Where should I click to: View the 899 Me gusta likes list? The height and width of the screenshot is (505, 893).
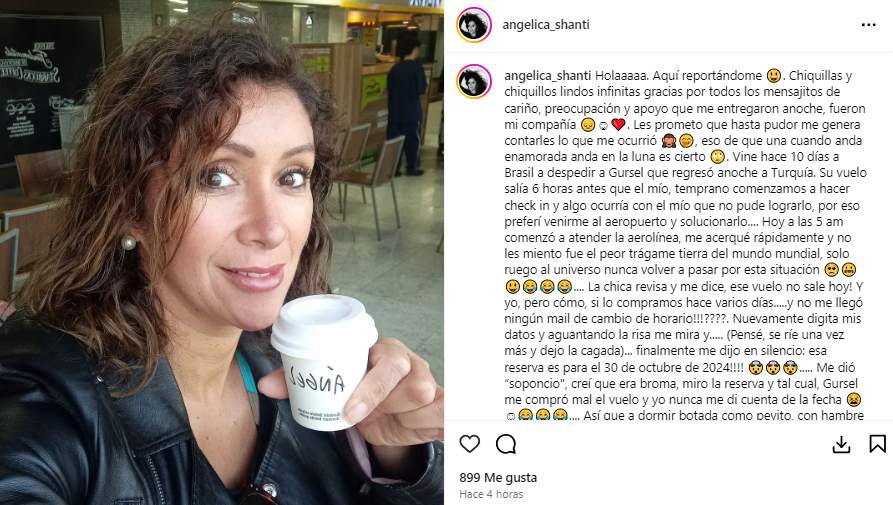498,478
